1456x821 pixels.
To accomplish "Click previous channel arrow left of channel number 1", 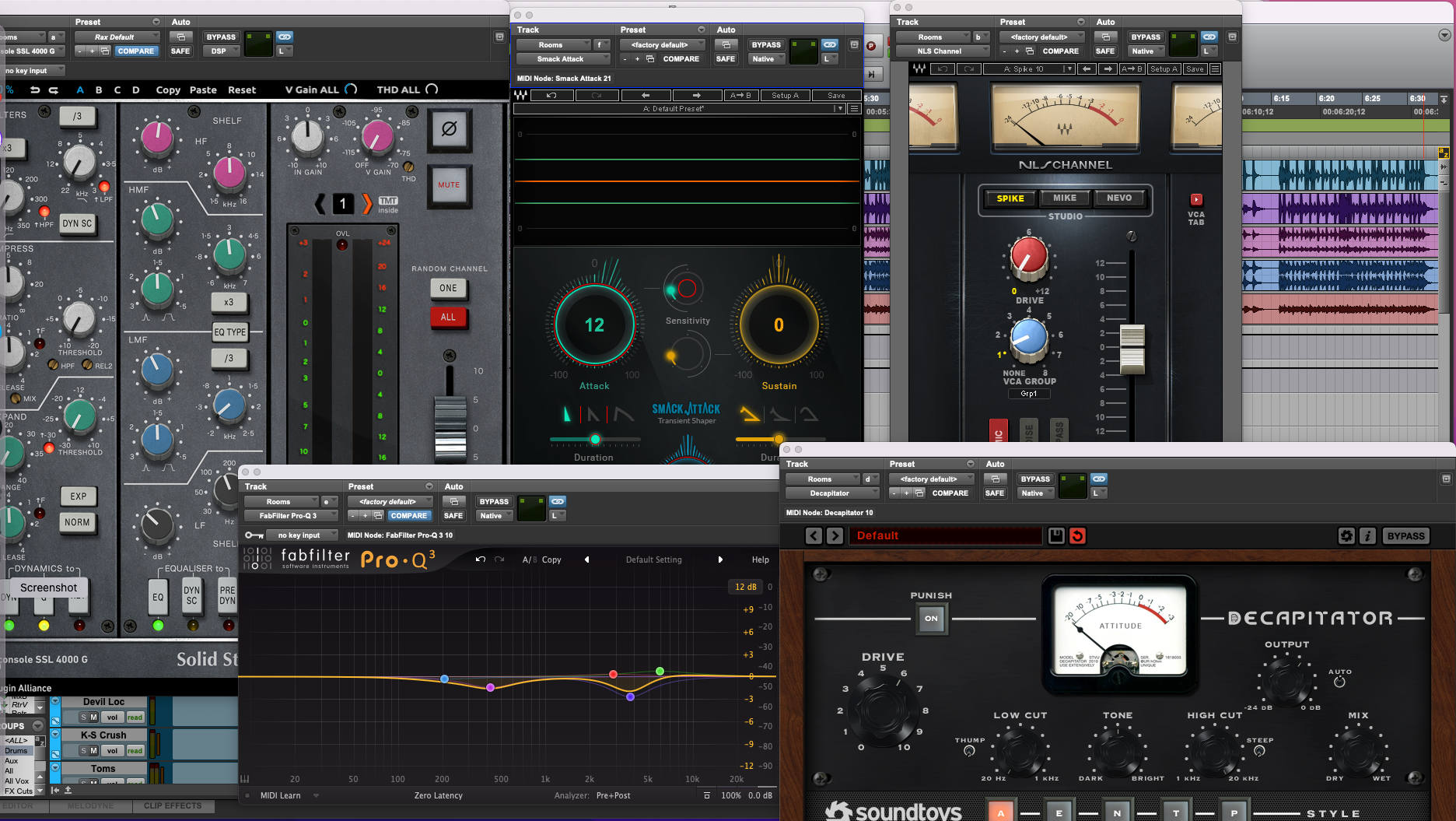I will 320,204.
